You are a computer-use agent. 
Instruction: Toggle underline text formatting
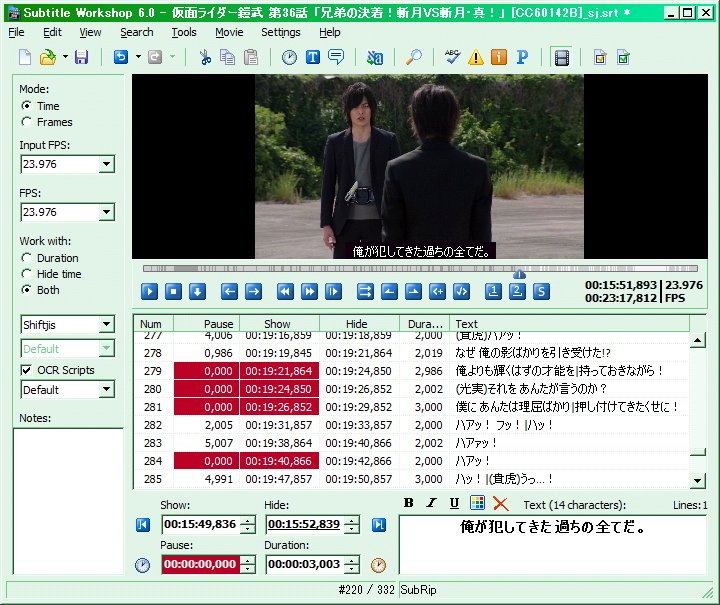[454, 503]
